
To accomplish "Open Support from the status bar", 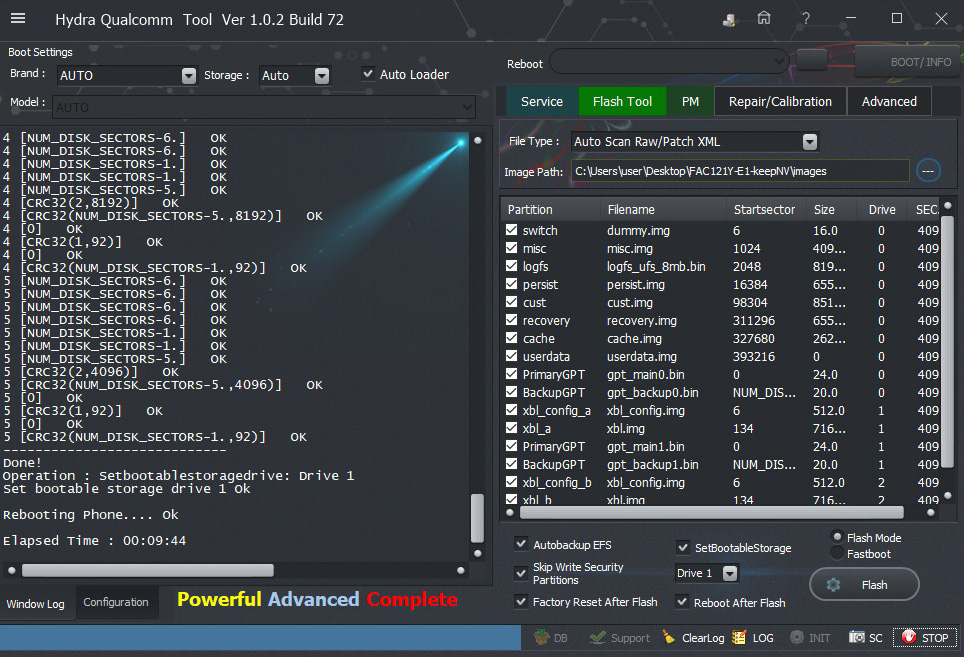I will tap(620, 638).
